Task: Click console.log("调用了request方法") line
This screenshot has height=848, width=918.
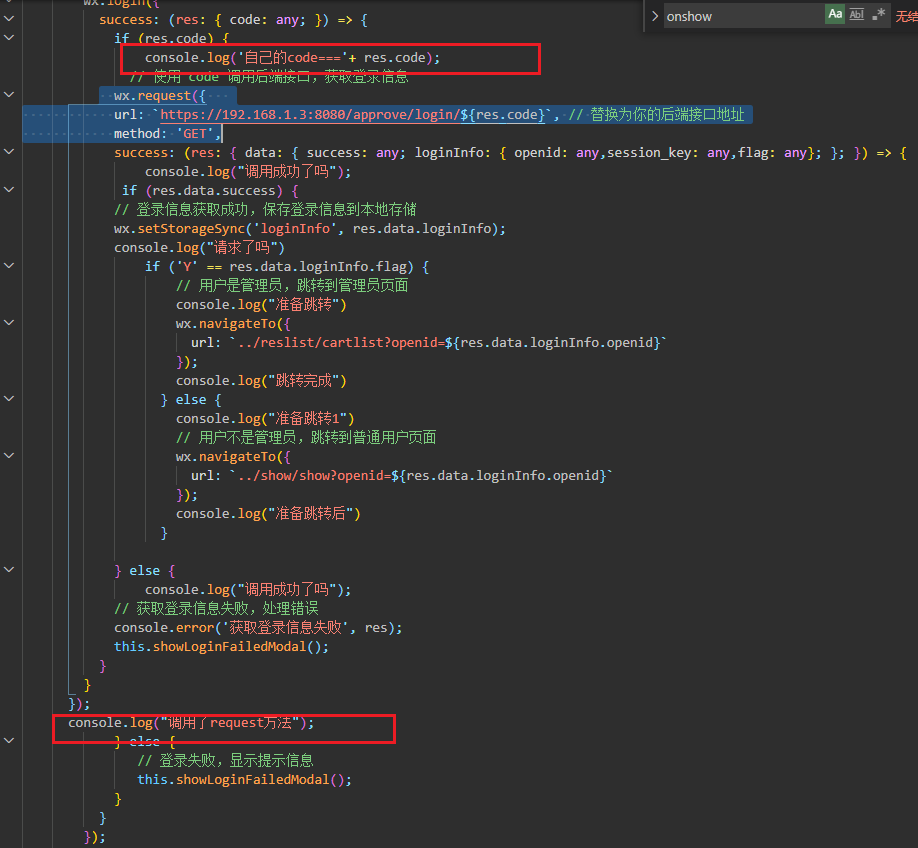Action: point(191,723)
